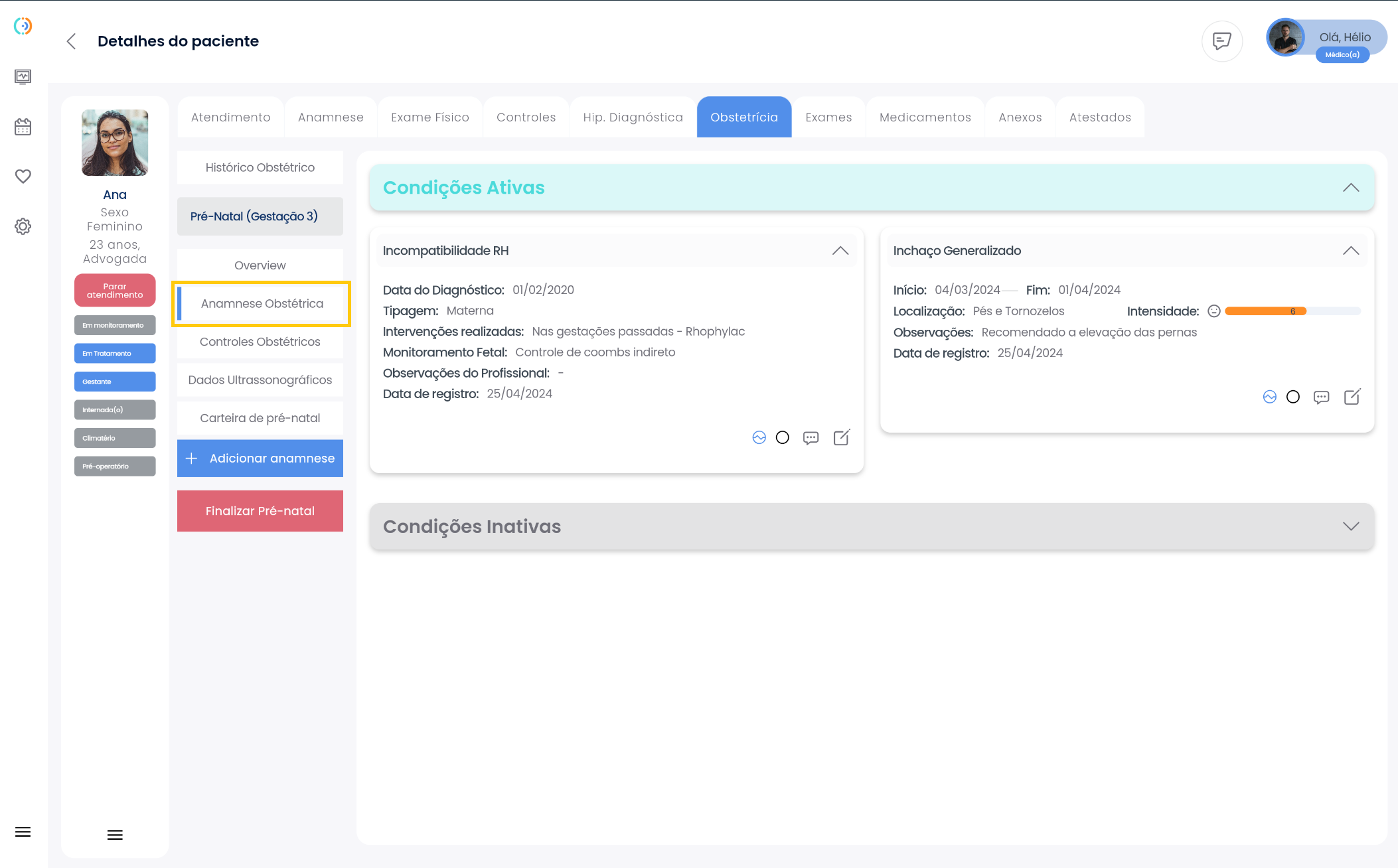Open the hamburger menu below patient panel
1398x868 pixels.
pos(115,835)
